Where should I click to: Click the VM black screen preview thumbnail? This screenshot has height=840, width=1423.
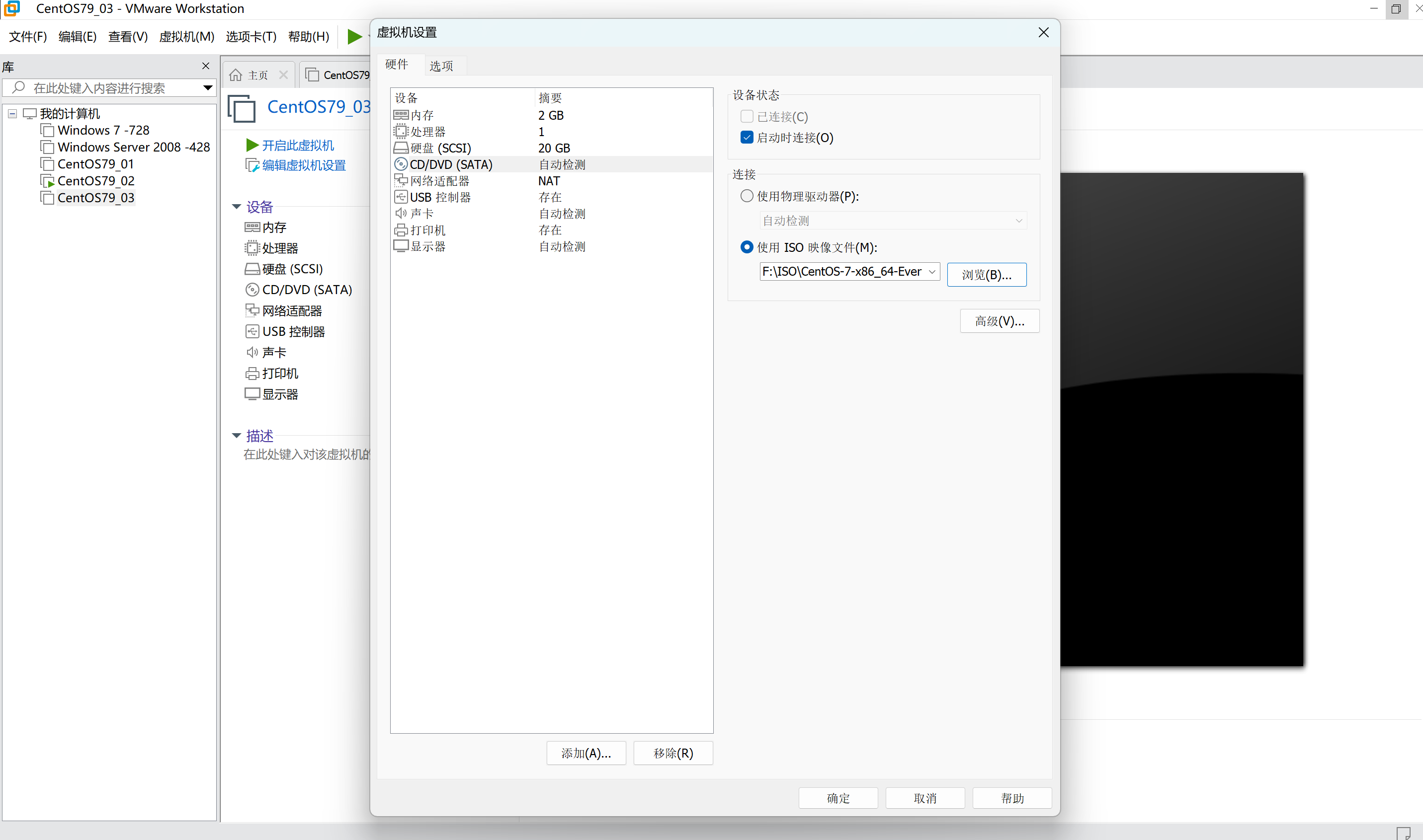[1182, 419]
